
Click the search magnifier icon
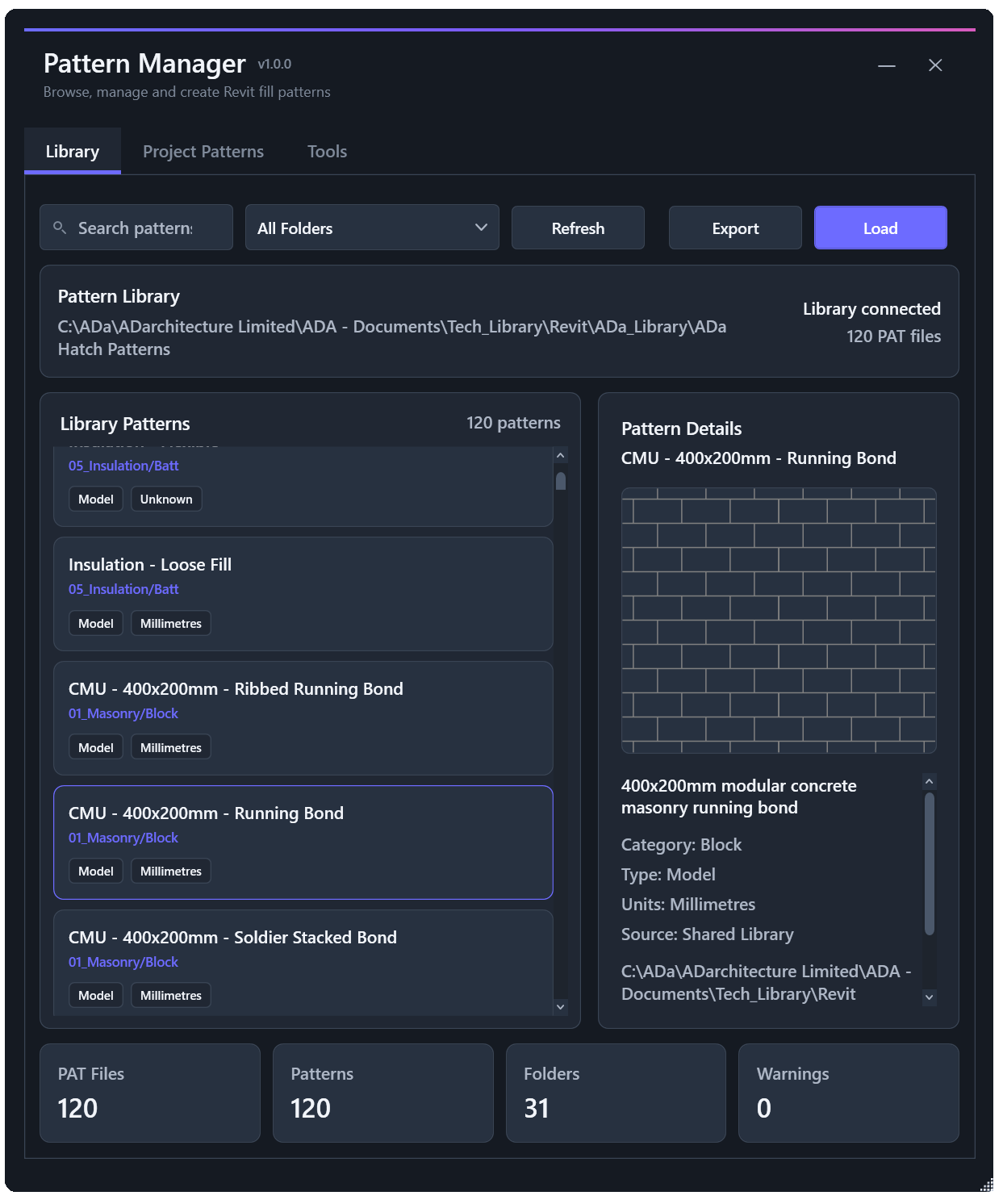point(60,228)
